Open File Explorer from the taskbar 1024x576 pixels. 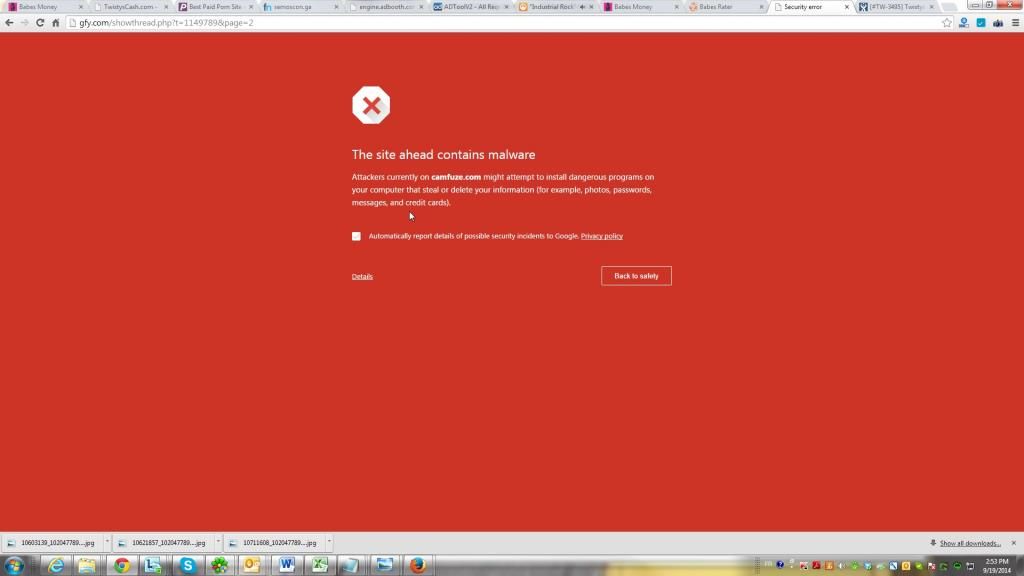(x=87, y=566)
